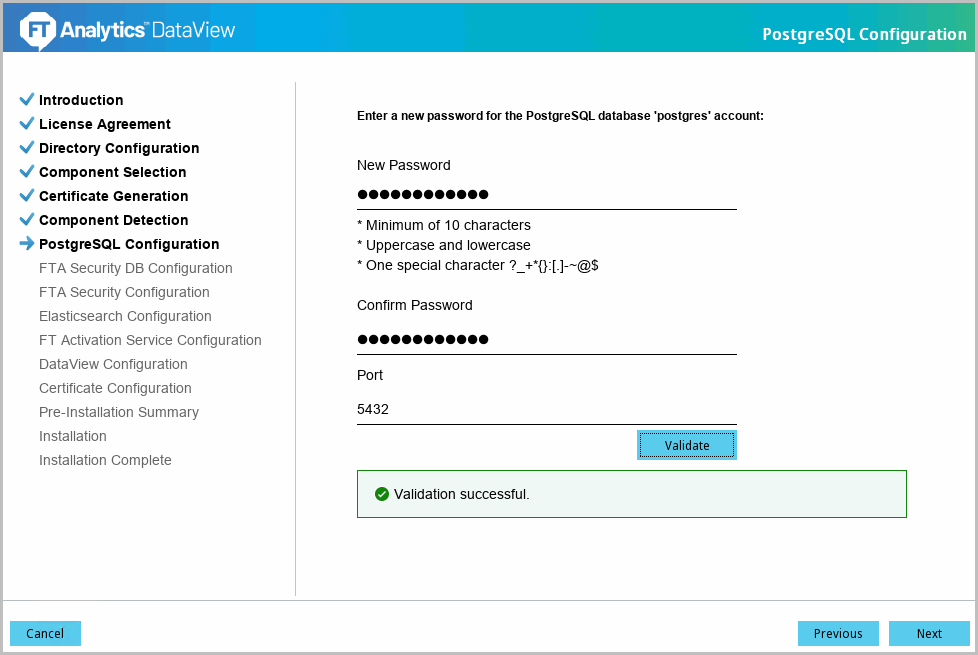
Task: Go back using the Previous button
Action: (838, 633)
